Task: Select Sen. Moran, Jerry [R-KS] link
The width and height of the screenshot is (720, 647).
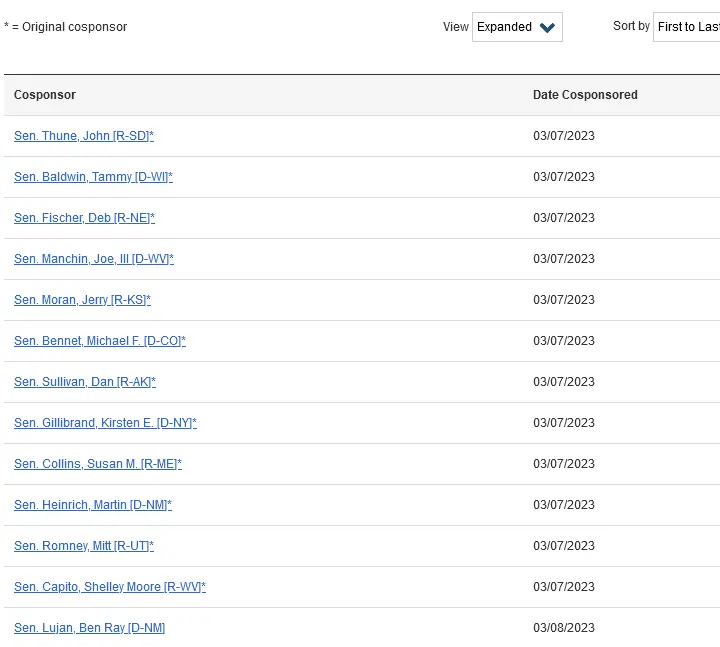Action: coord(82,300)
